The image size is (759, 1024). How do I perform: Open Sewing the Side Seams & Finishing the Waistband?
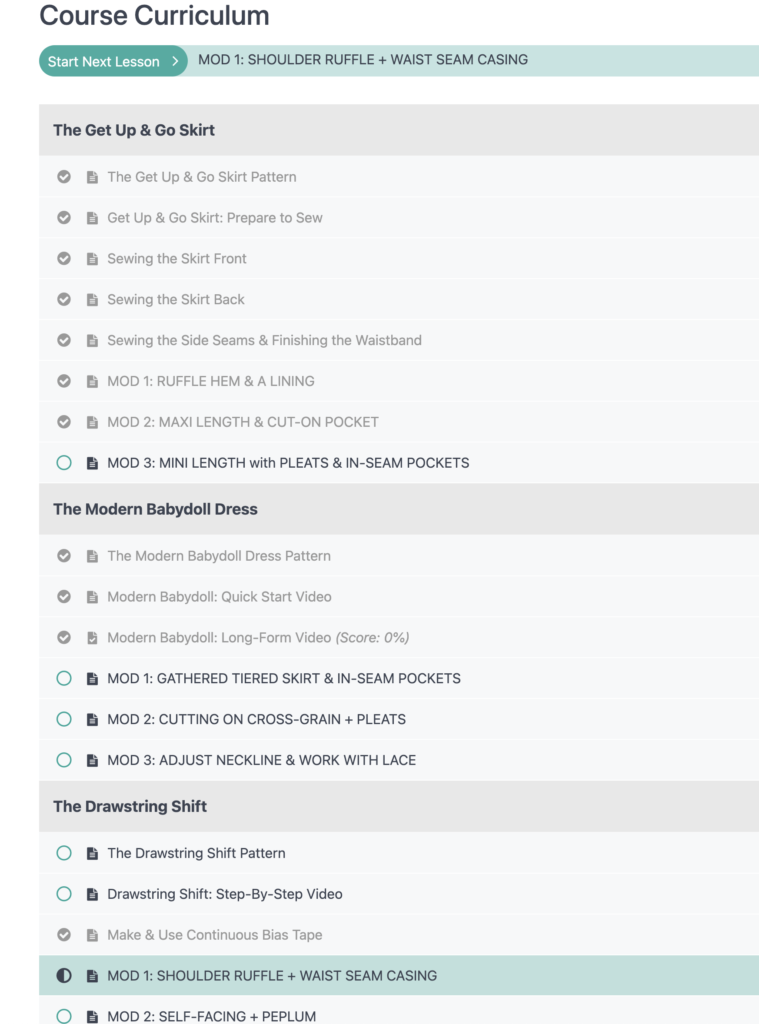265,340
